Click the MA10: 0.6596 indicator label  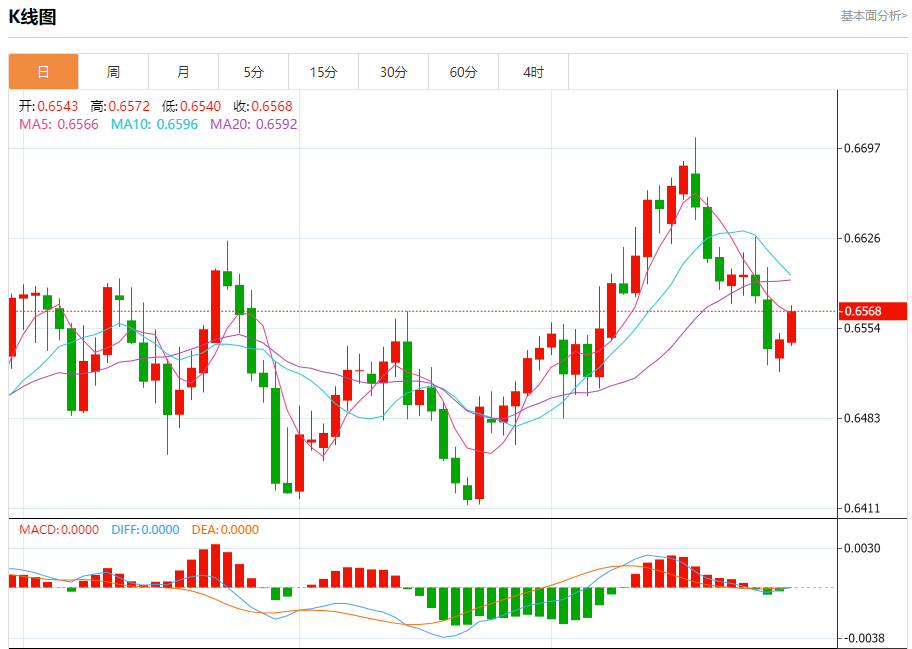(154, 124)
